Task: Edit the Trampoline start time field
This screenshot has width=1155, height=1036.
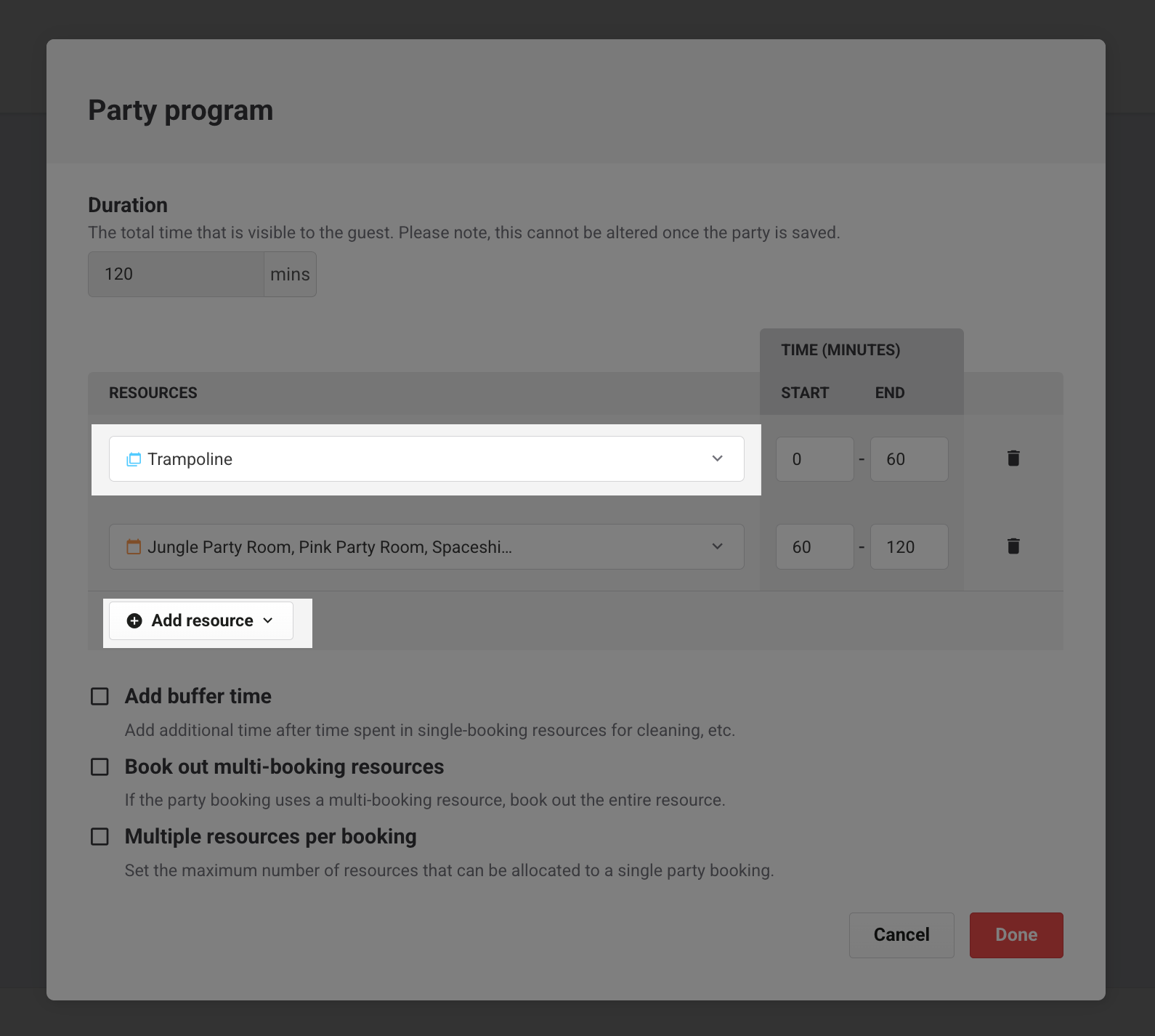Action: 814,459
